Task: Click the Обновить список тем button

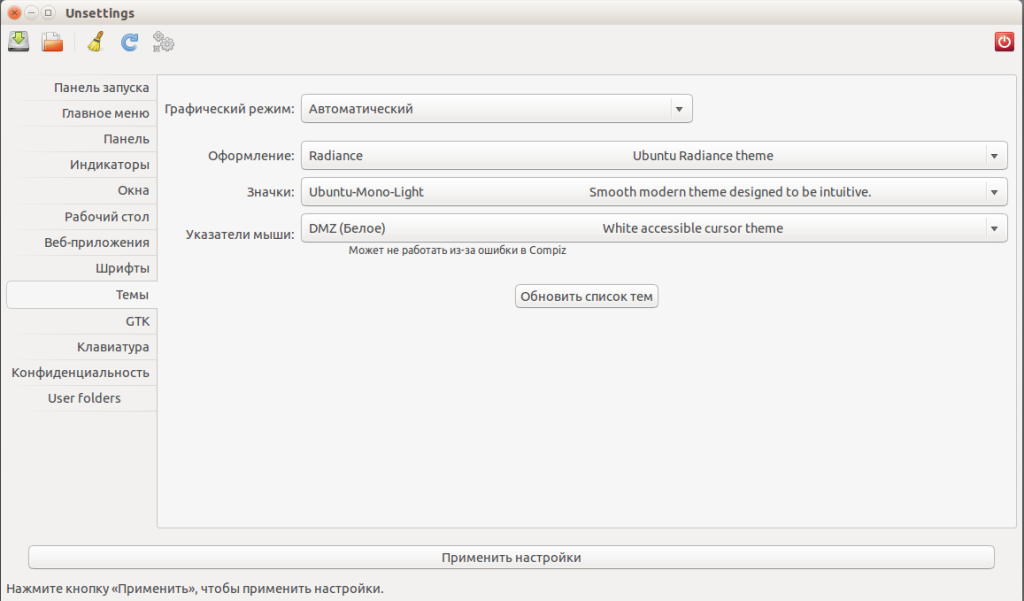Action: 586,297
